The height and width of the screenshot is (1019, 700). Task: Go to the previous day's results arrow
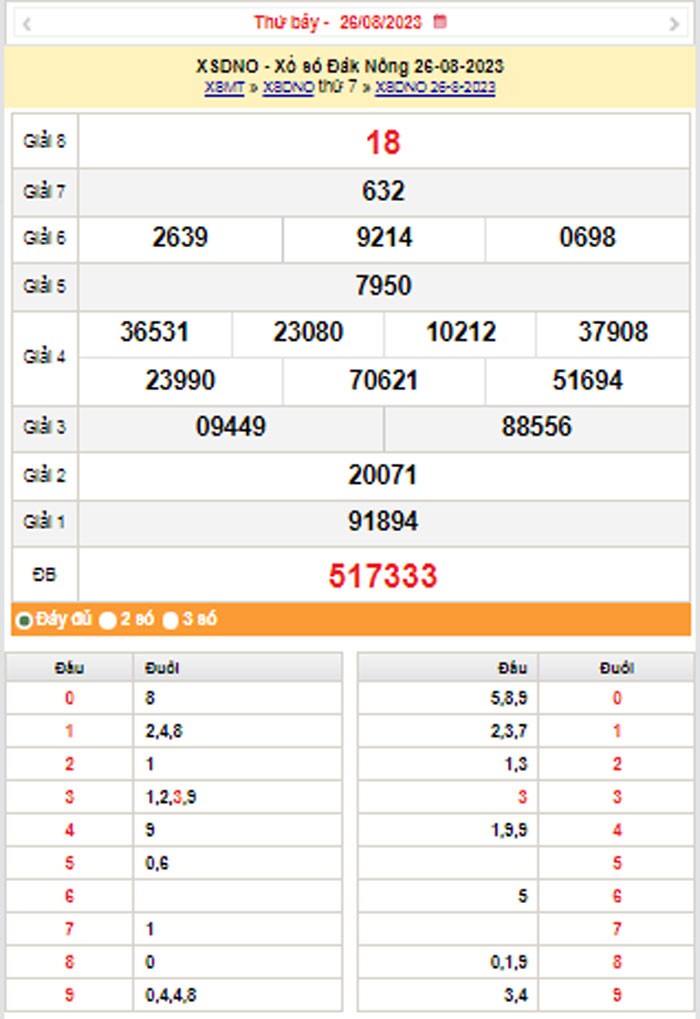[26, 22]
